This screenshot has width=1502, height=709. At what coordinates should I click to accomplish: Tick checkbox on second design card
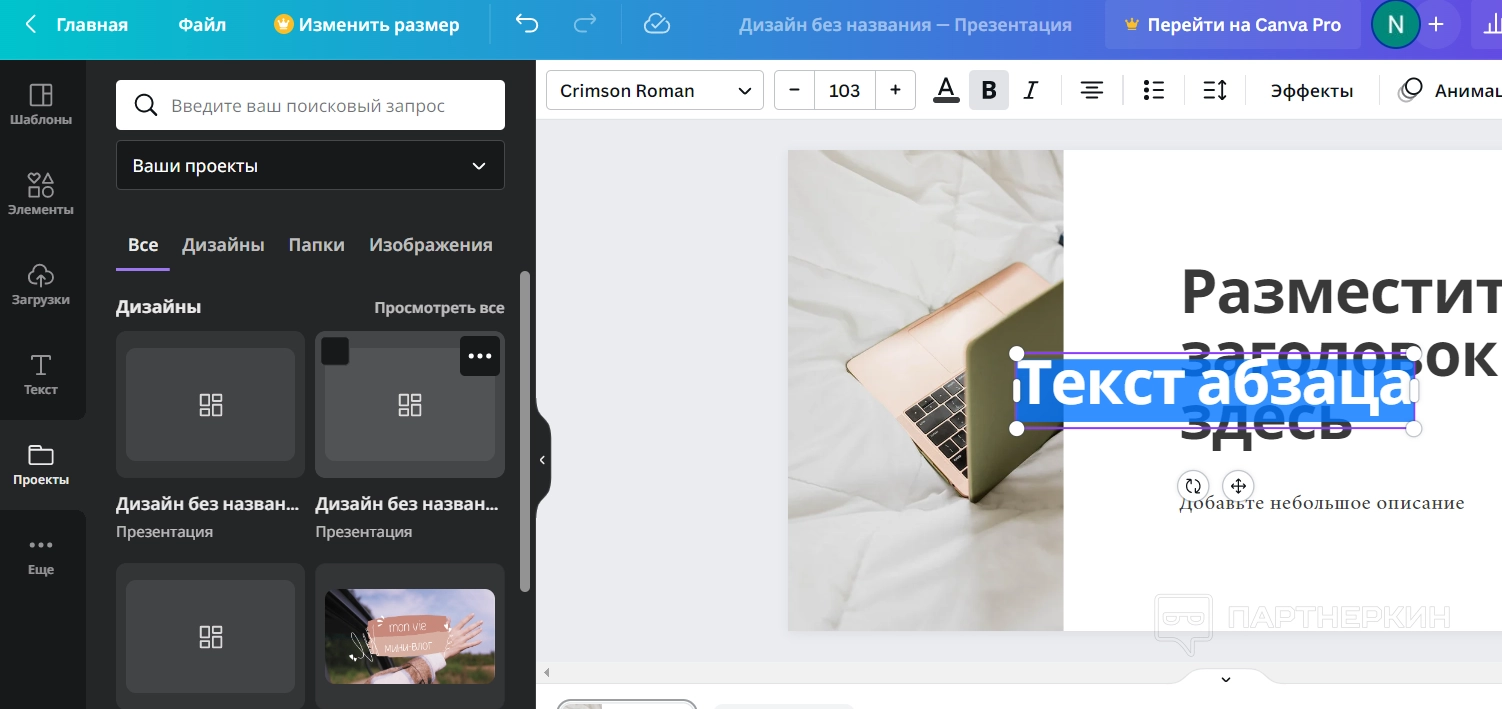coord(335,351)
